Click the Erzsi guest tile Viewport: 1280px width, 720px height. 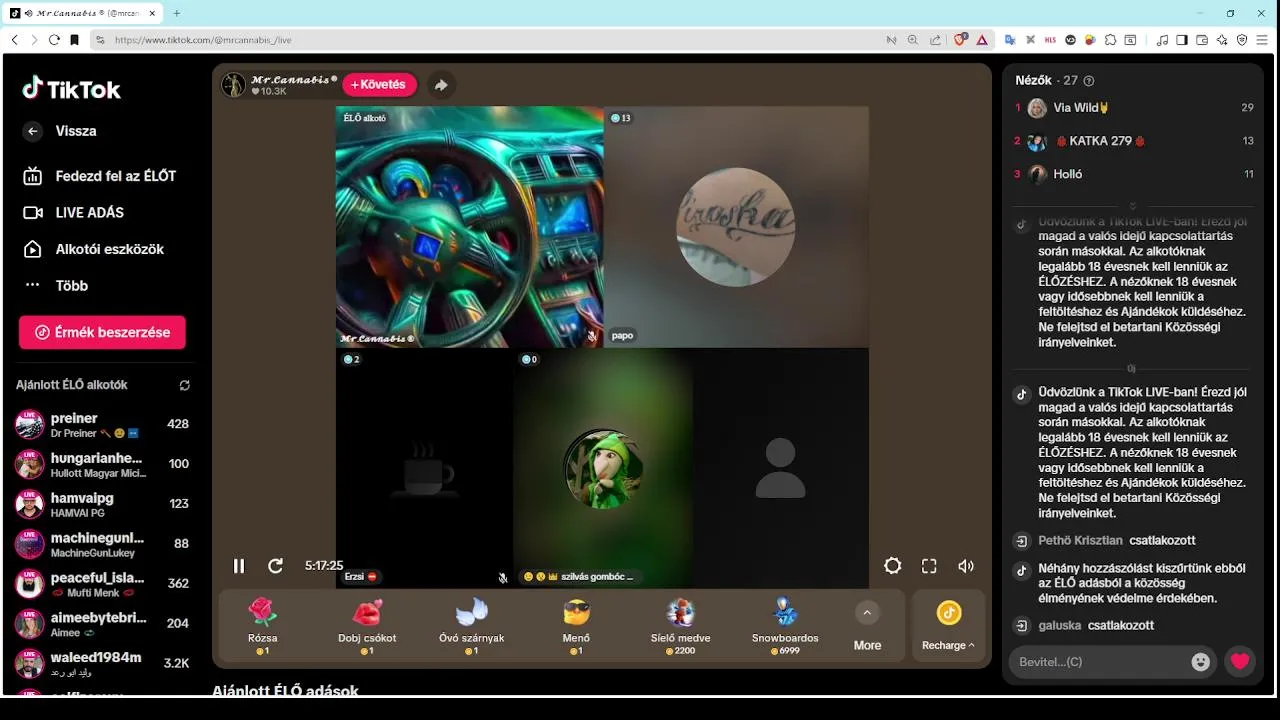pyautogui.click(x=424, y=468)
